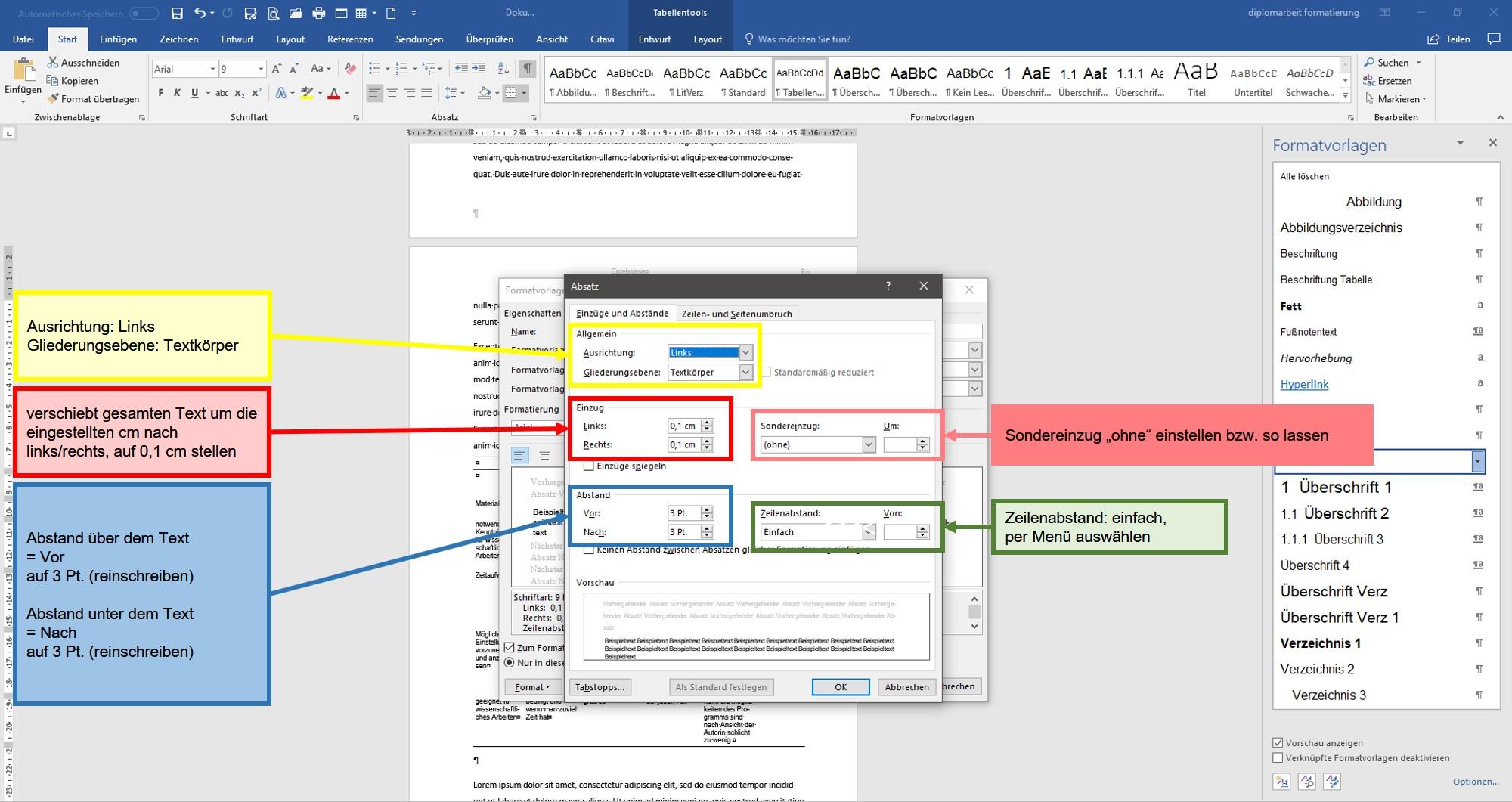Click the save disk icon in the title bar

(x=177, y=13)
